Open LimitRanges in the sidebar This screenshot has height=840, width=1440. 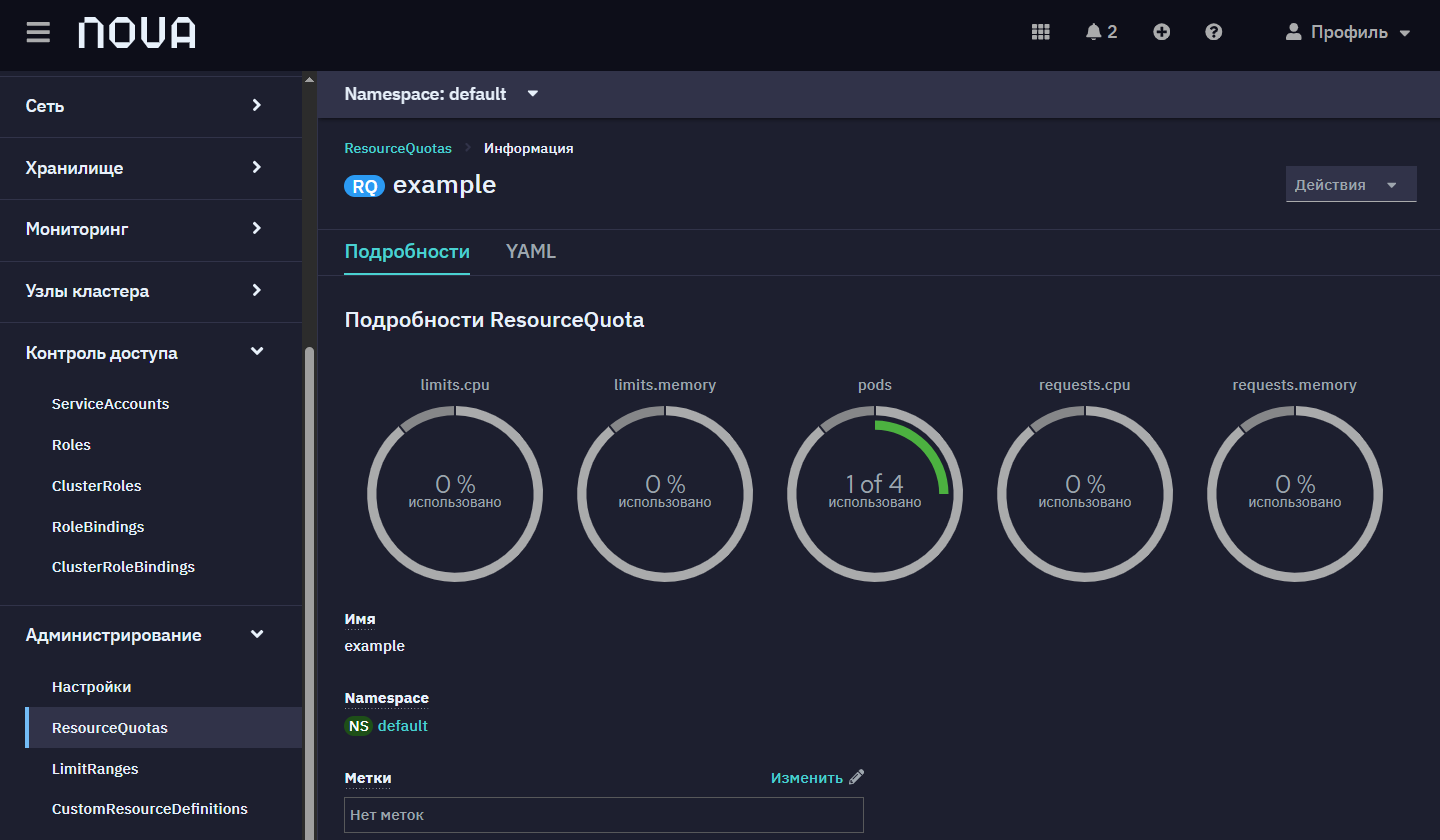pyautogui.click(x=95, y=769)
